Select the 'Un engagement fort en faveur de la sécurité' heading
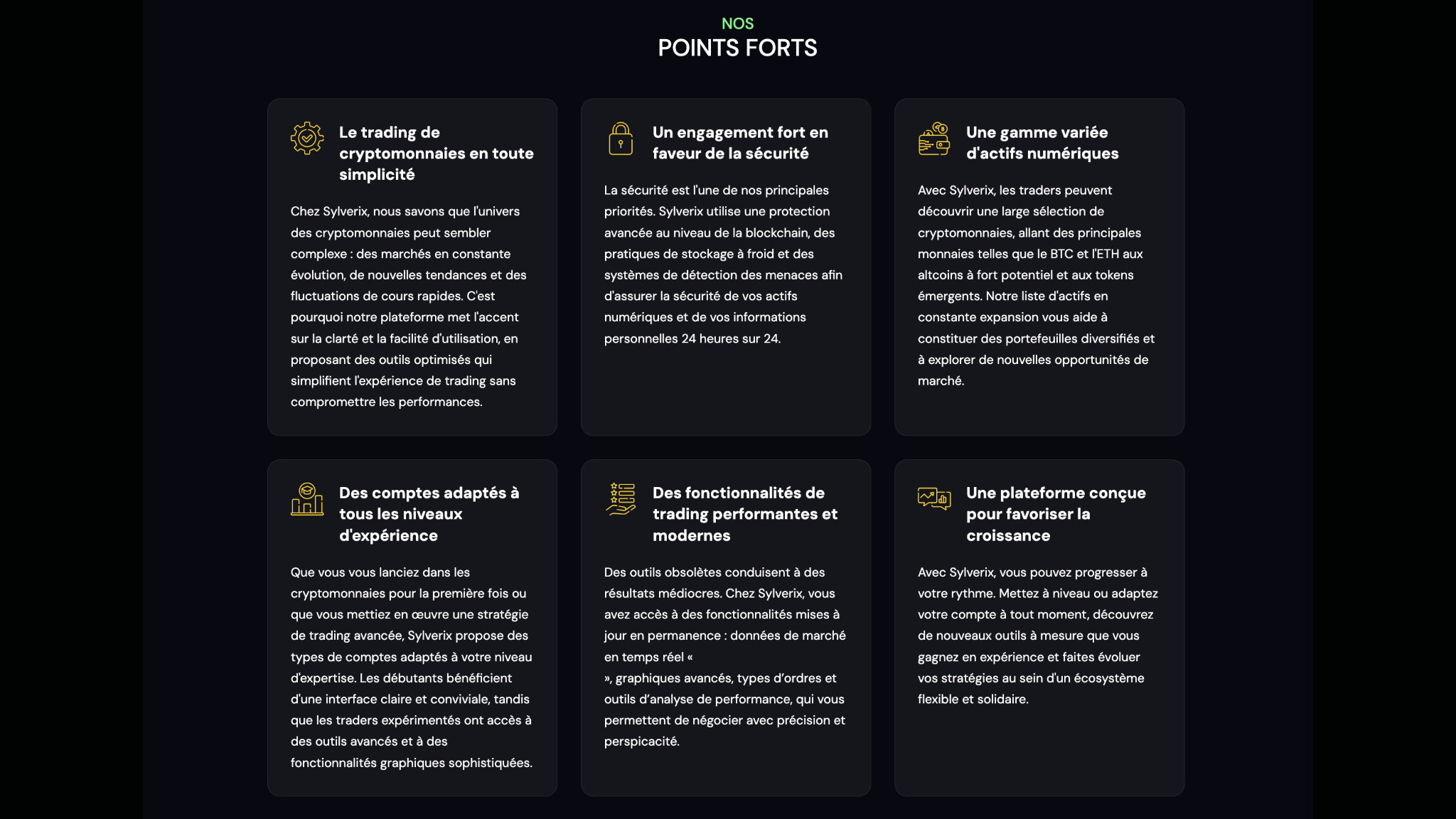 tap(740, 143)
